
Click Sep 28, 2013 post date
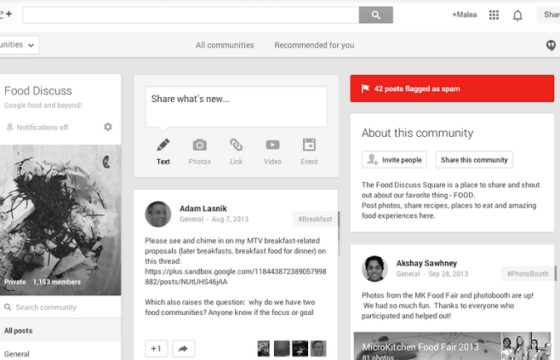[x=448, y=274]
